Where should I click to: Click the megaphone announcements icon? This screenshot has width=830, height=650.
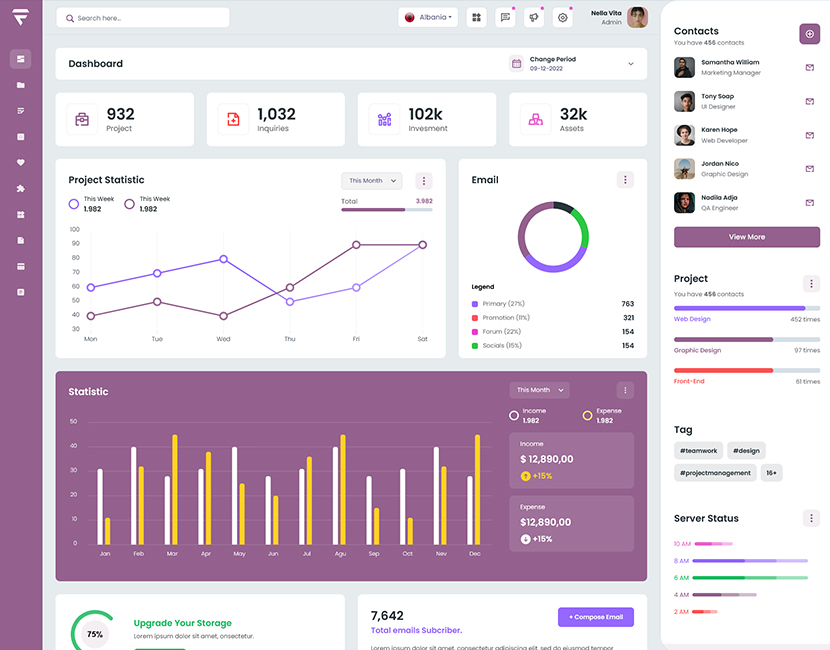pos(534,17)
